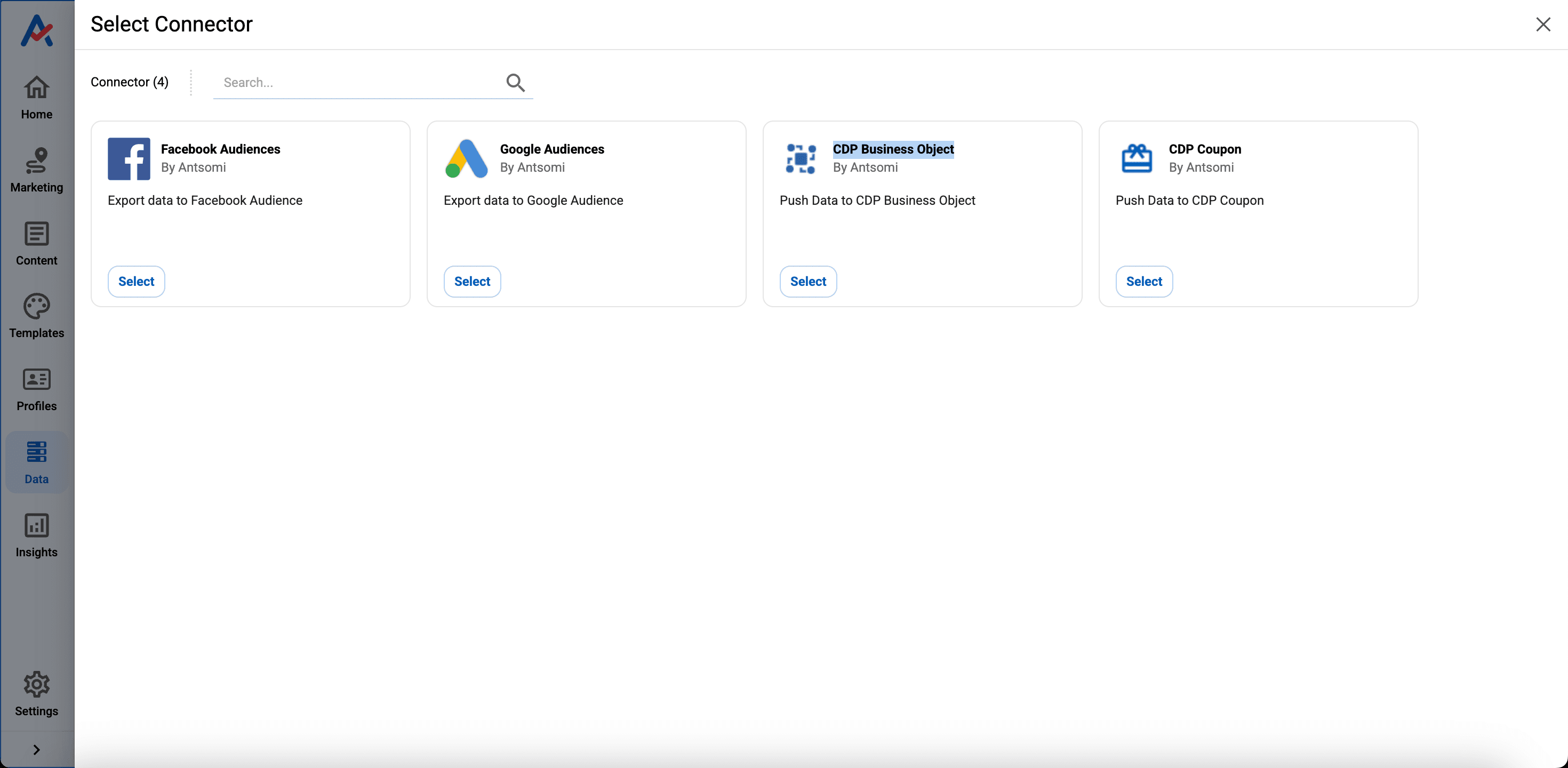Expand the sidebar with bottom chevron
Viewport: 1568px width, 768px height.
tap(36, 750)
